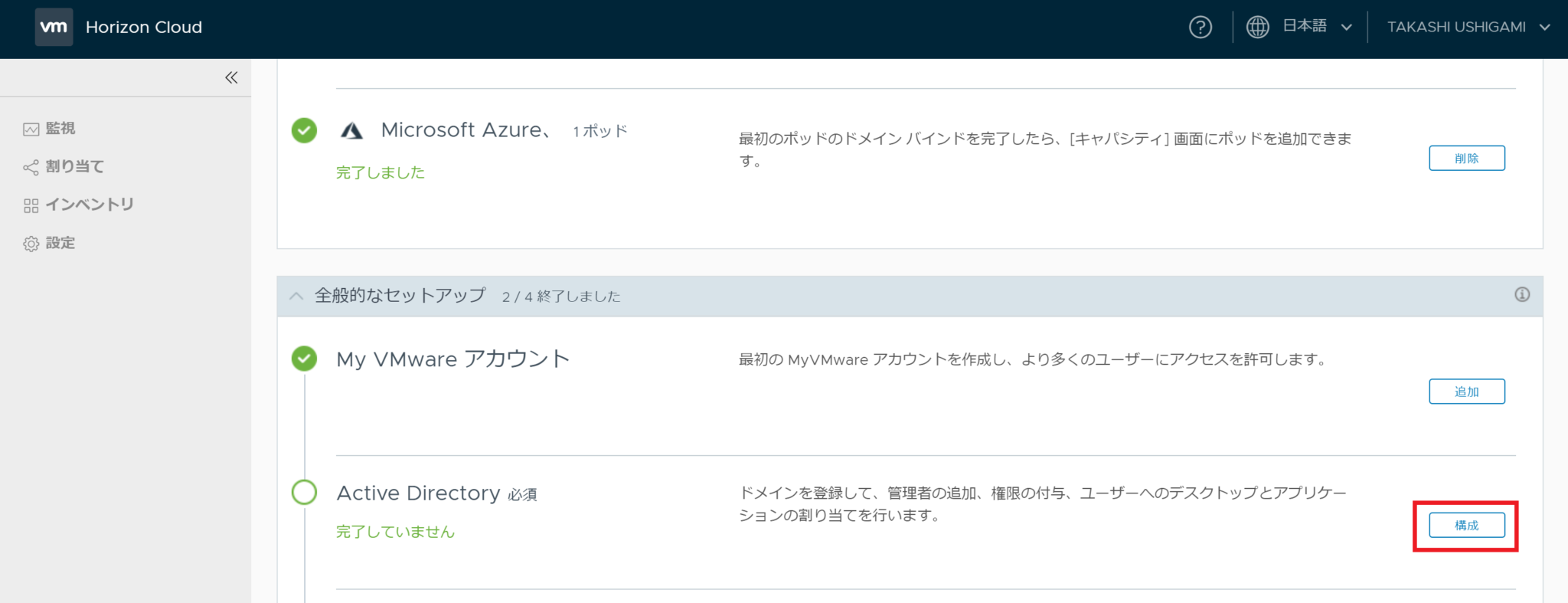Open the TAKASHI USHIGAMI user menu
Screen dimensions: 1568x603
pyautogui.click(x=1468, y=27)
